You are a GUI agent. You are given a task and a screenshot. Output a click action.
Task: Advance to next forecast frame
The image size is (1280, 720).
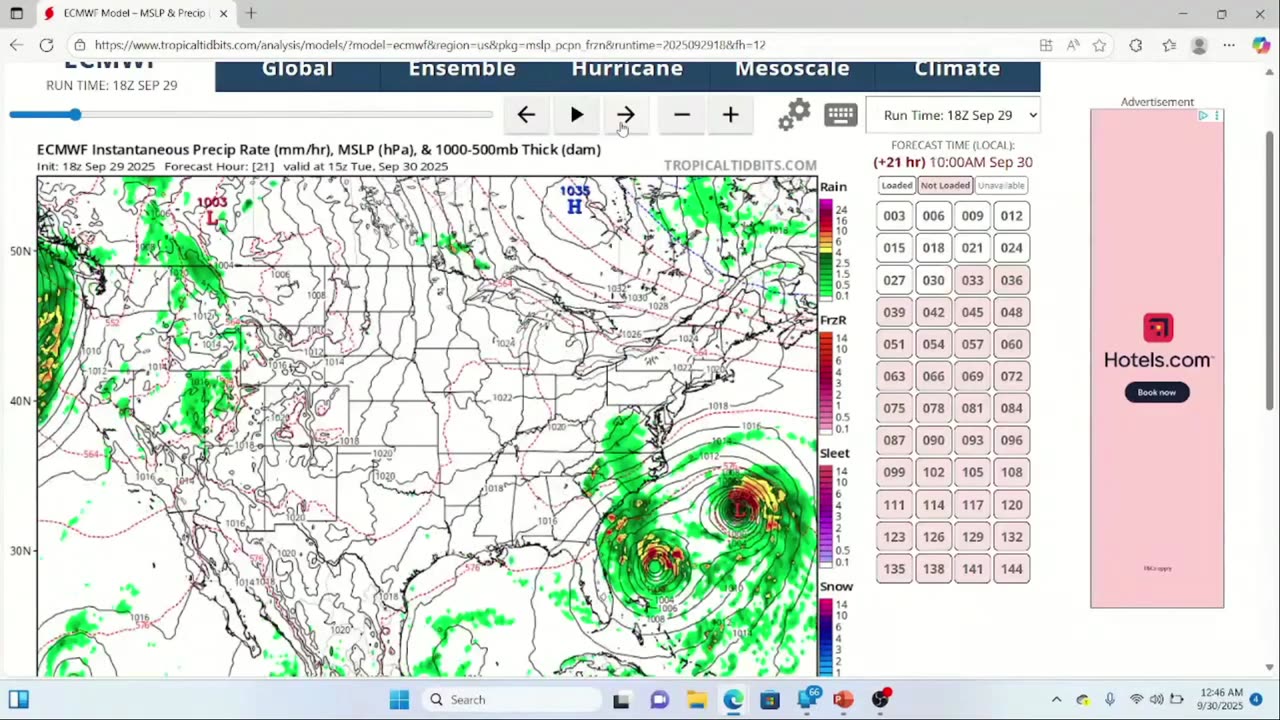(626, 115)
